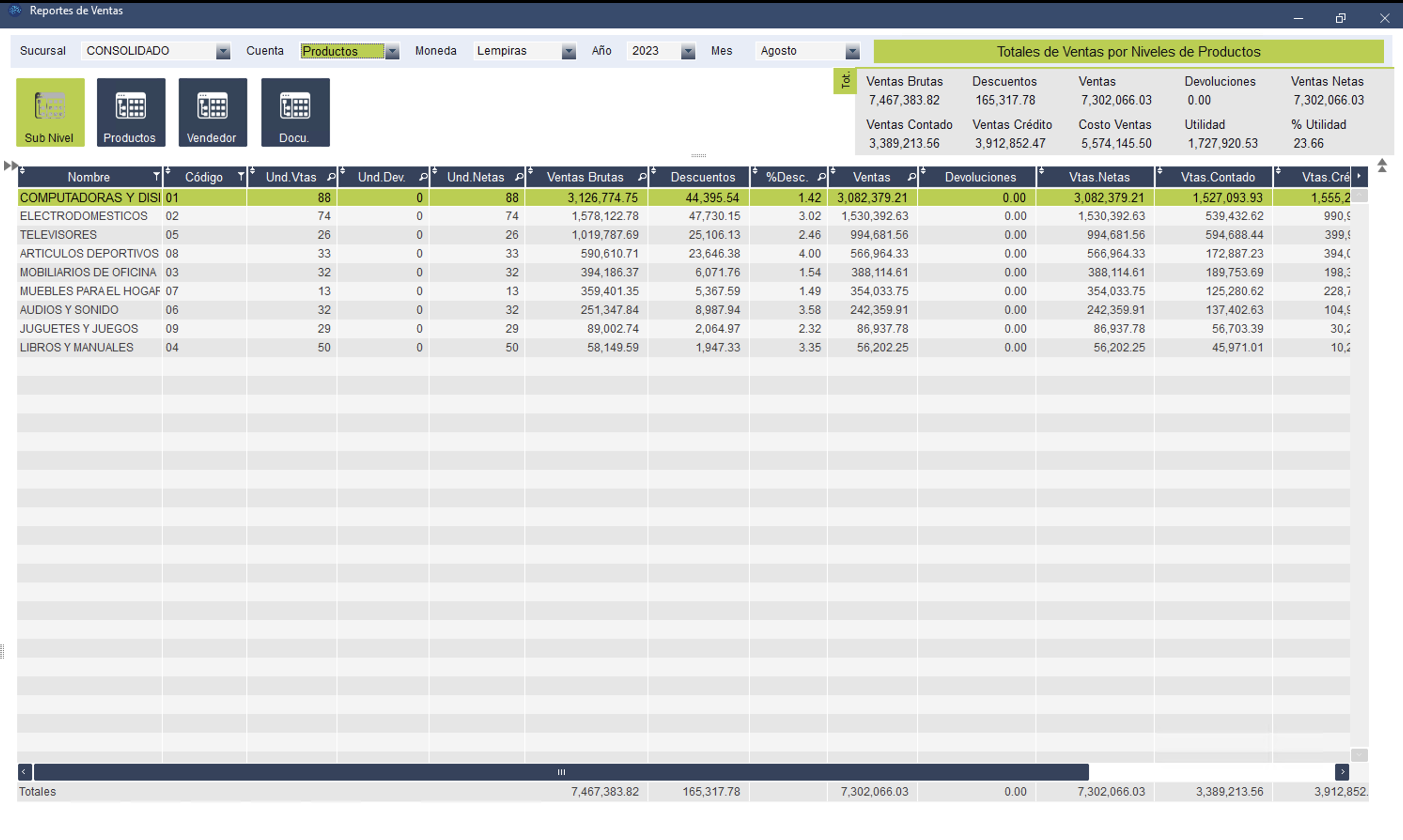Screen dimensions: 1403x840
Task: Click the scroll-to-top arrow icon right of grid
Action: (1382, 165)
